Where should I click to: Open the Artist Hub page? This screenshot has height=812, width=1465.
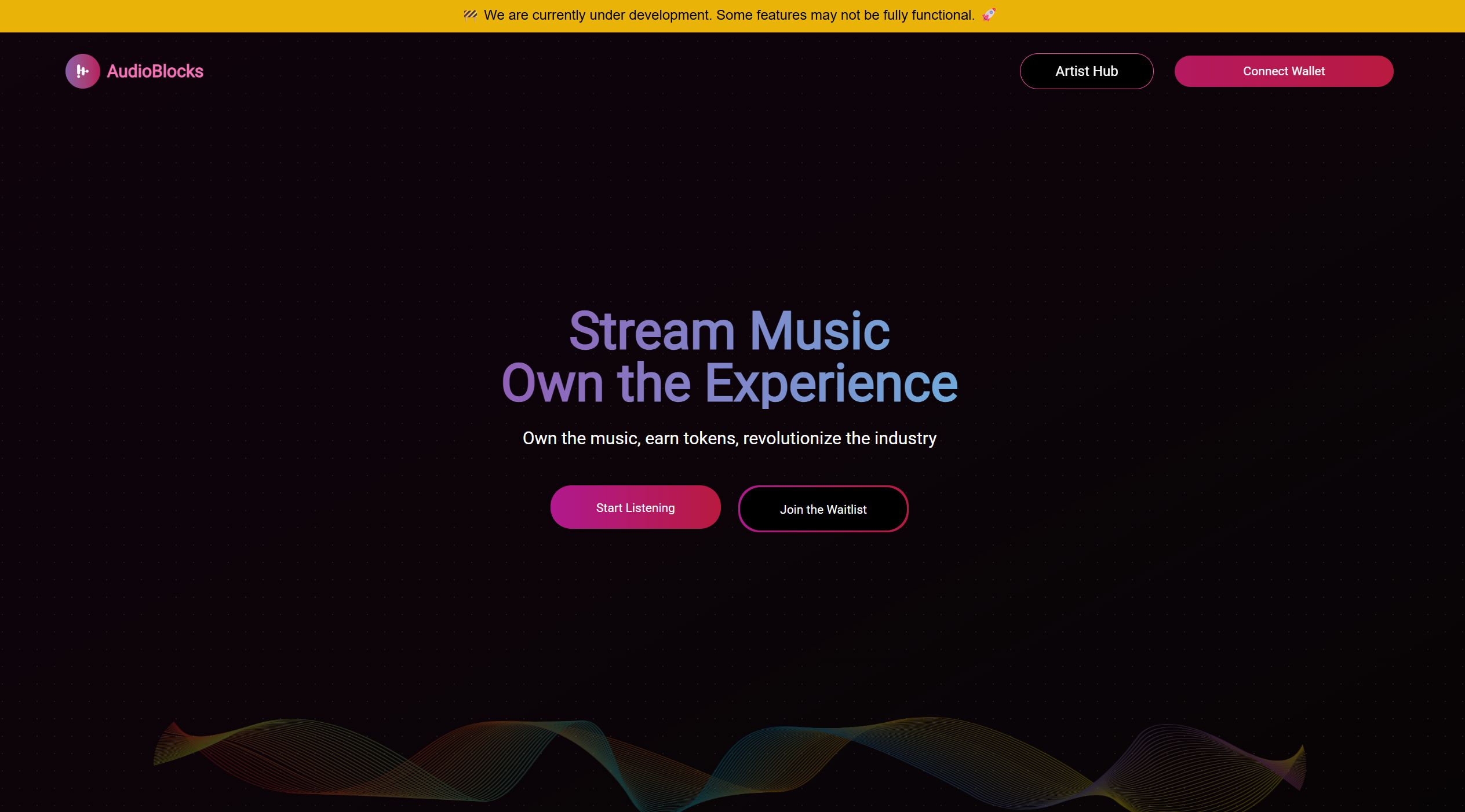pos(1086,71)
